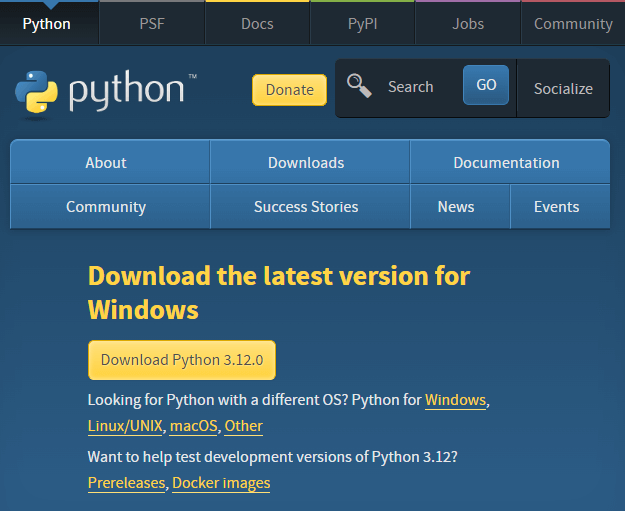The height and width of the screenshot is (511, 625).
Task: Click the yellow Donate button
Action: (289, 90)
